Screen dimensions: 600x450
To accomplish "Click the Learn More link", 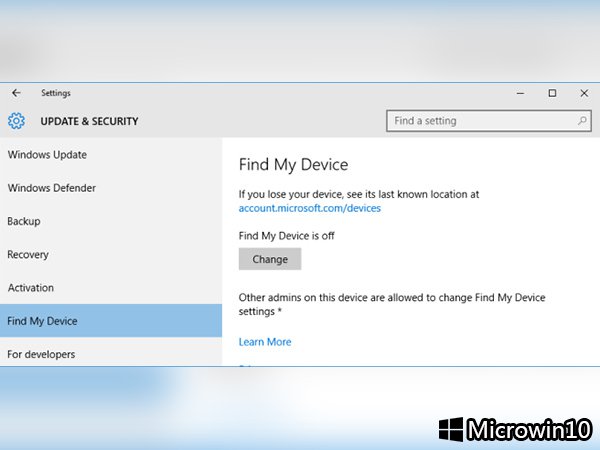I will coord(265,342).
